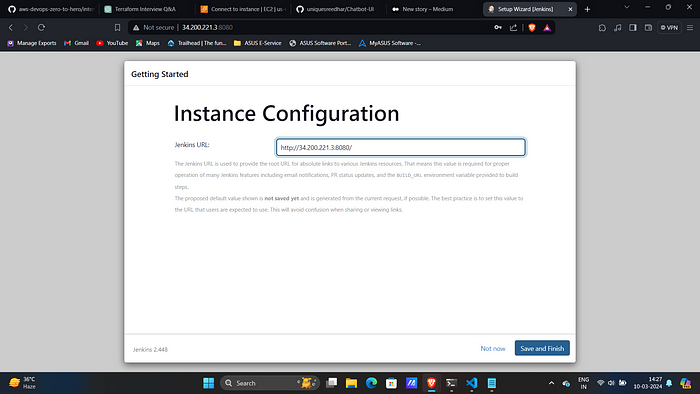
Task: Open Trailhead bookmark
Action: (x=197, y=43)
